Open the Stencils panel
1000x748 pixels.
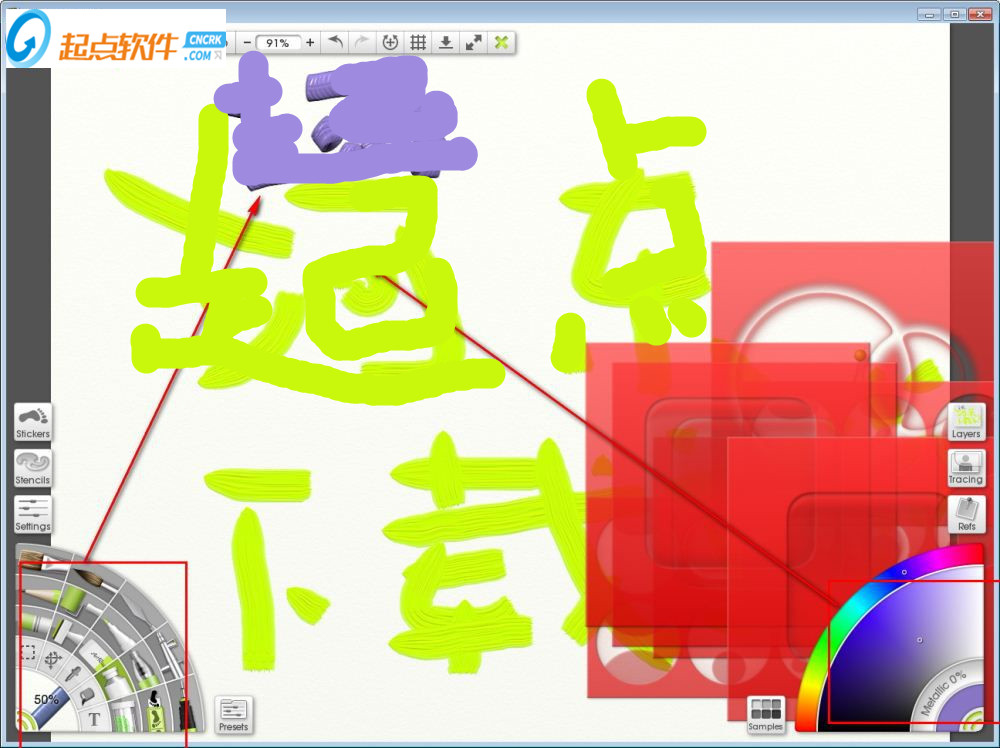[x=33, y=469]
